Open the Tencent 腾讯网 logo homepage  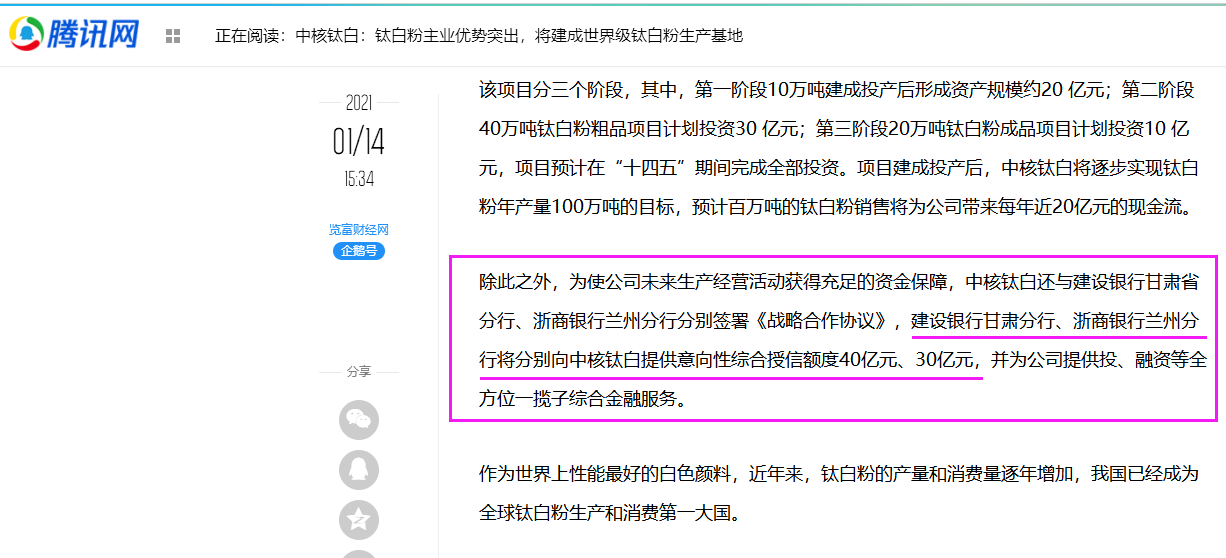click(x=75, y=35)
